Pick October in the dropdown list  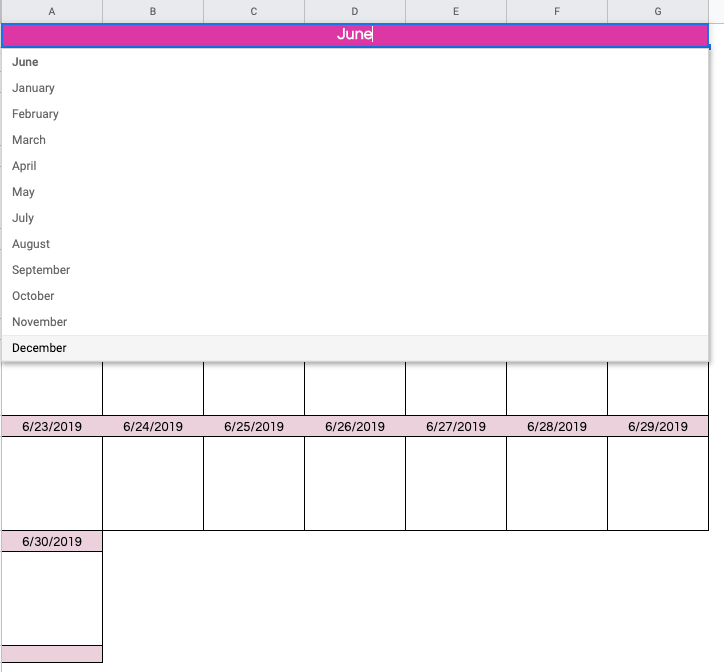(x=355, y=296)
